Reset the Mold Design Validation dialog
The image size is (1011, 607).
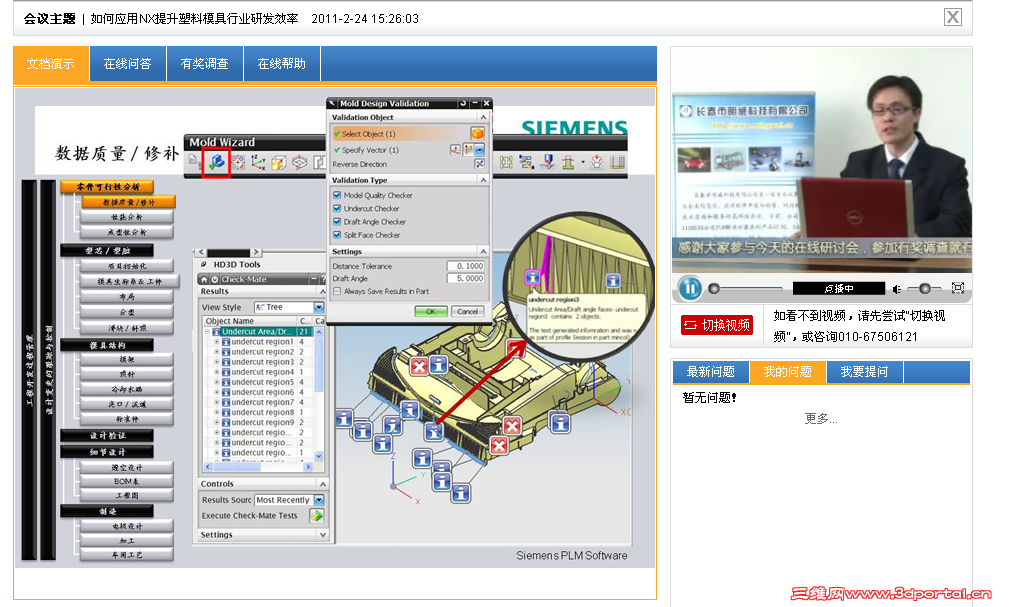pyautogui.click(x=463, y=103)
